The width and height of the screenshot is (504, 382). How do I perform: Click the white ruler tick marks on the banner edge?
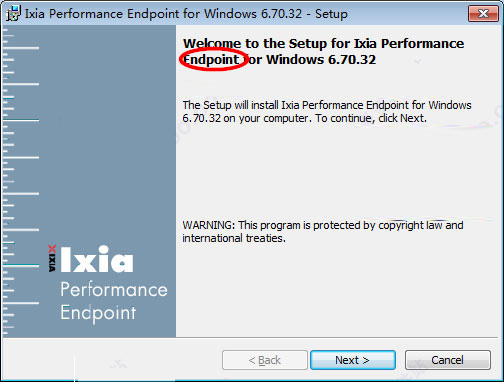click(x=21, y=182)
